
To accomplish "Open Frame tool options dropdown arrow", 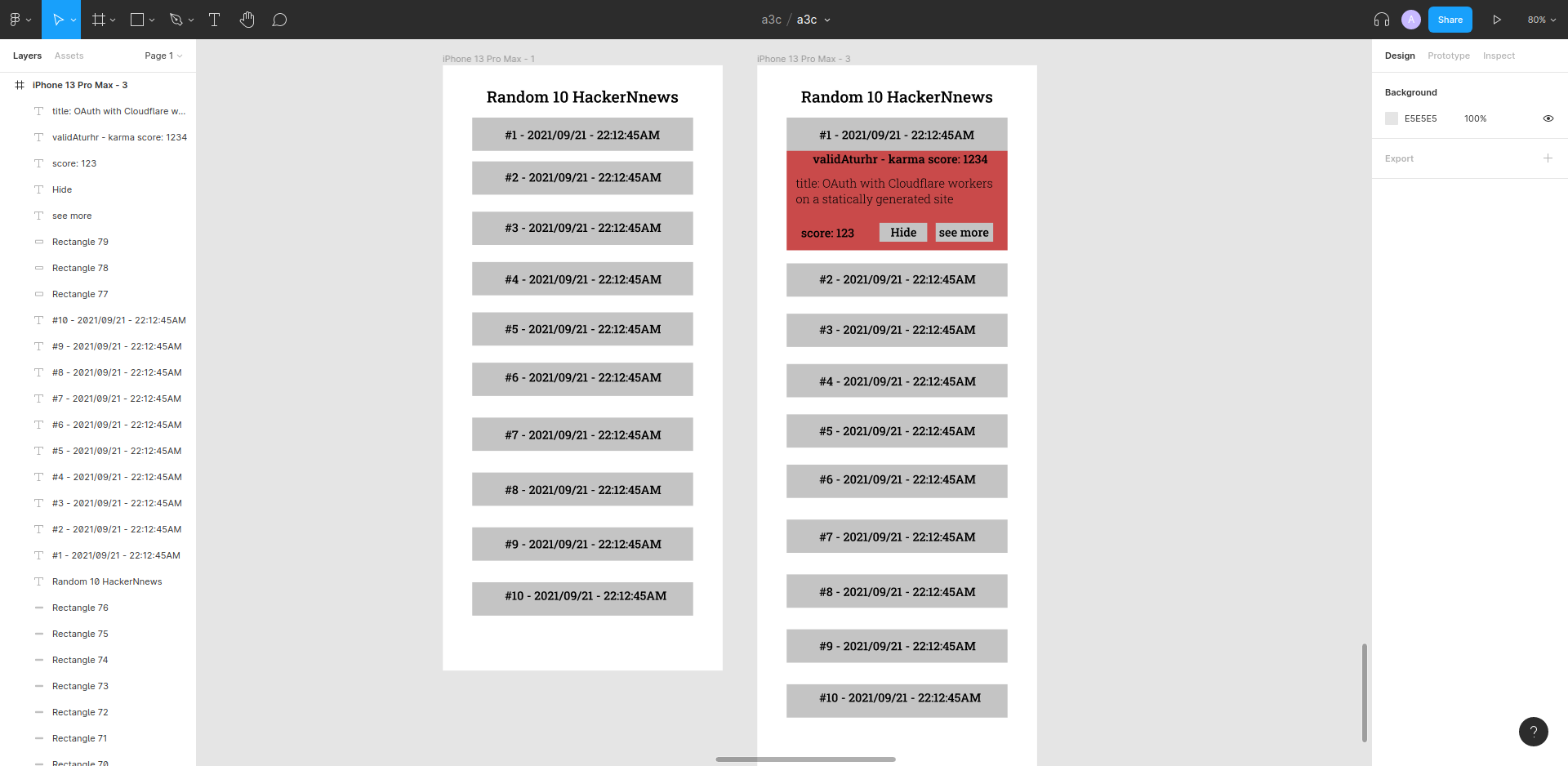I will (113, 20).
